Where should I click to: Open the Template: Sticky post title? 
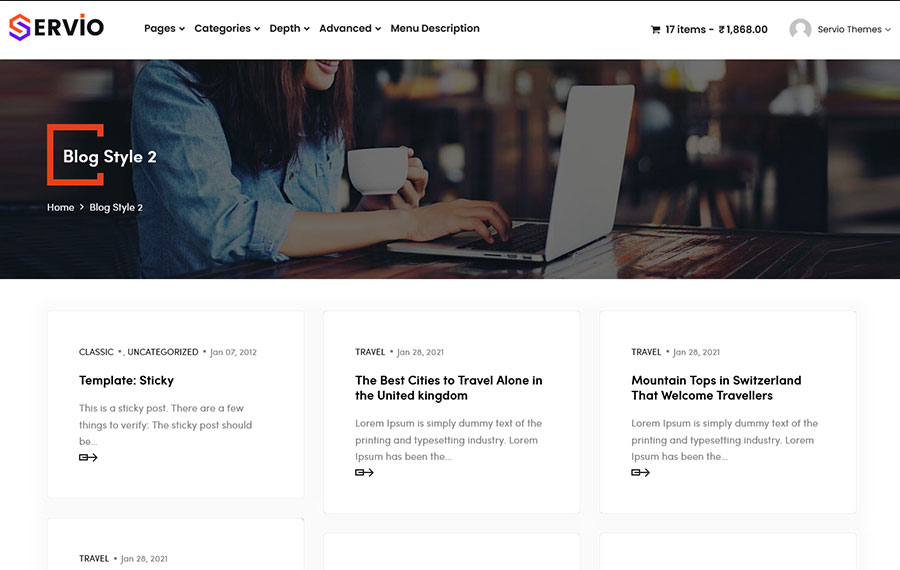tap(126, 381)
